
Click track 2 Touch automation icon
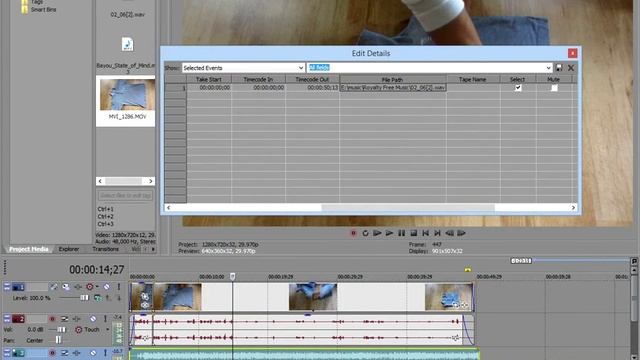point(78,329)
